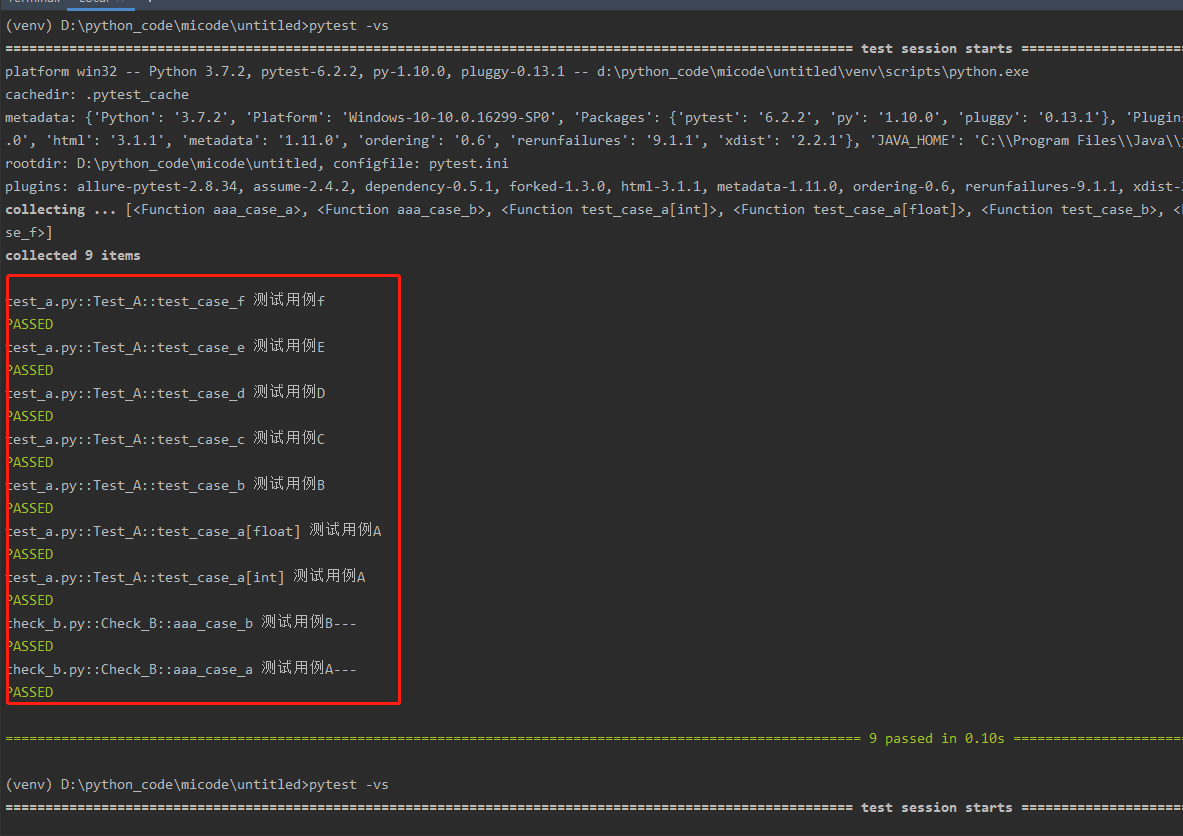1183x836 pixels.
Task: Click PASSED under the test_case_c line
Action: point(30,463)
